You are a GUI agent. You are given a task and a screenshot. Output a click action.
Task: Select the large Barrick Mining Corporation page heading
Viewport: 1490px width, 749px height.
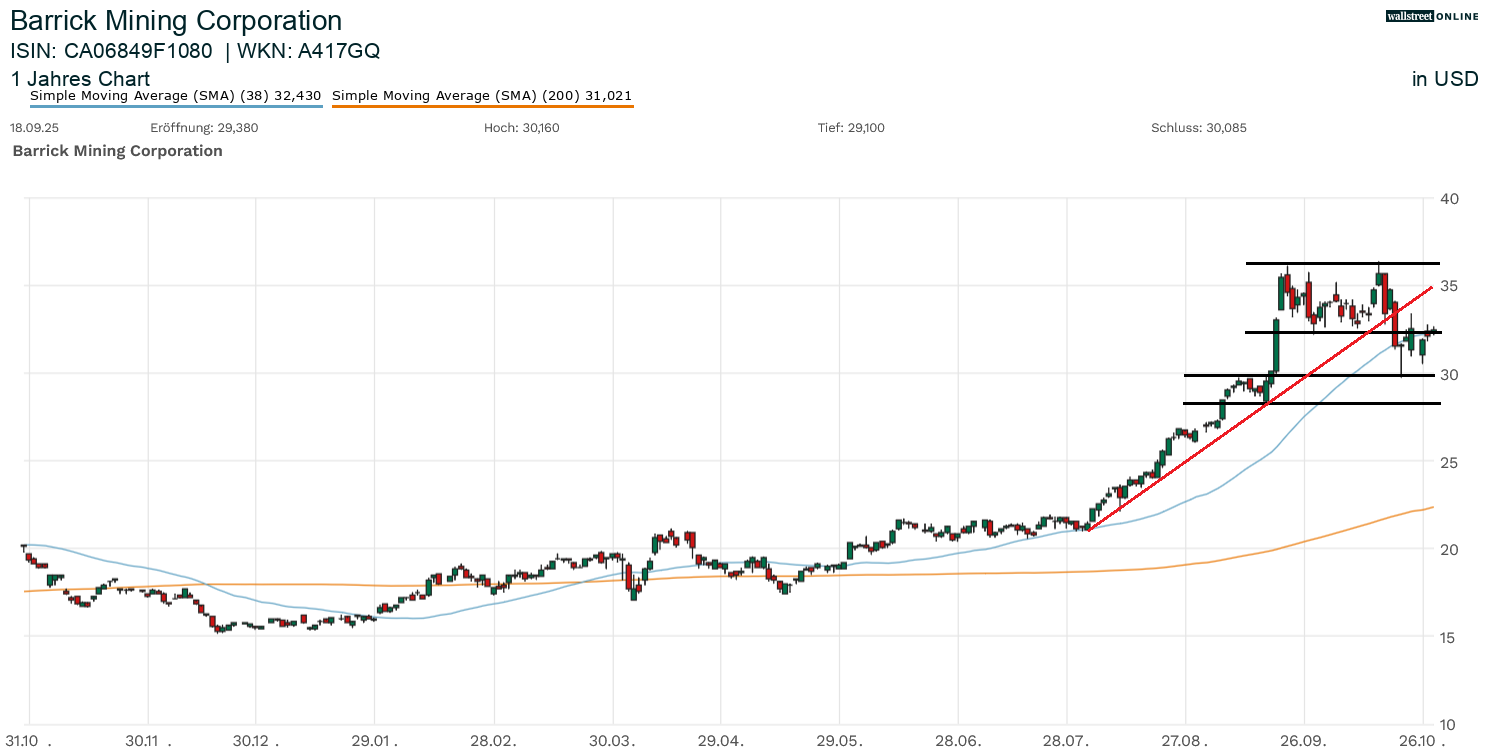pos(176,21)
